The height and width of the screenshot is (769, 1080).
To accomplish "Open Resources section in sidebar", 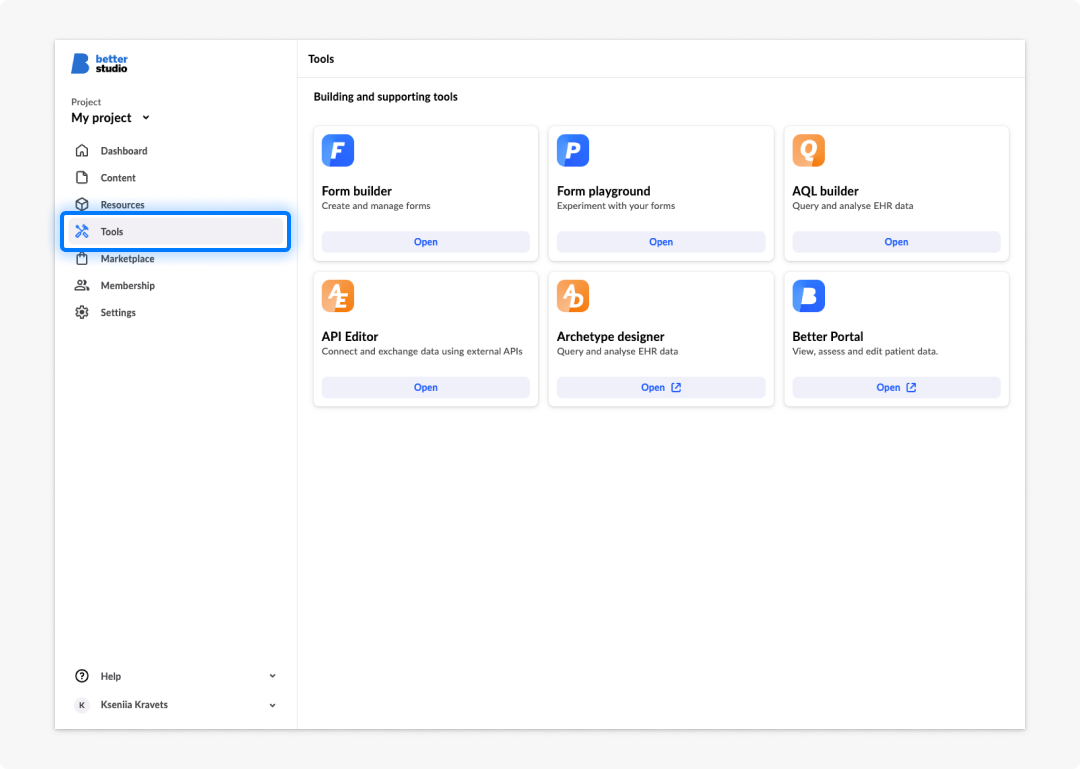I will click(176, 204).
